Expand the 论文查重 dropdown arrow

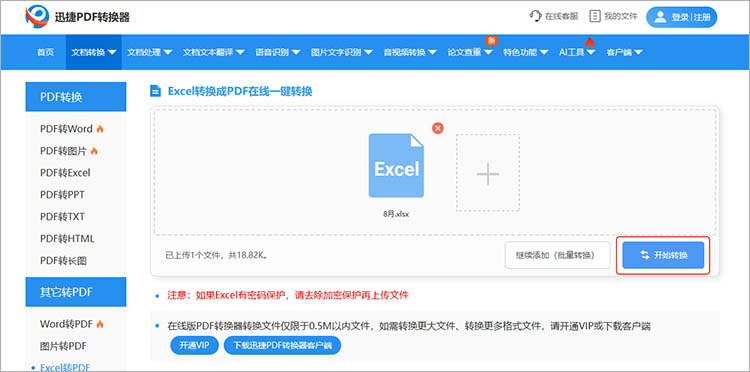[488, 52]
